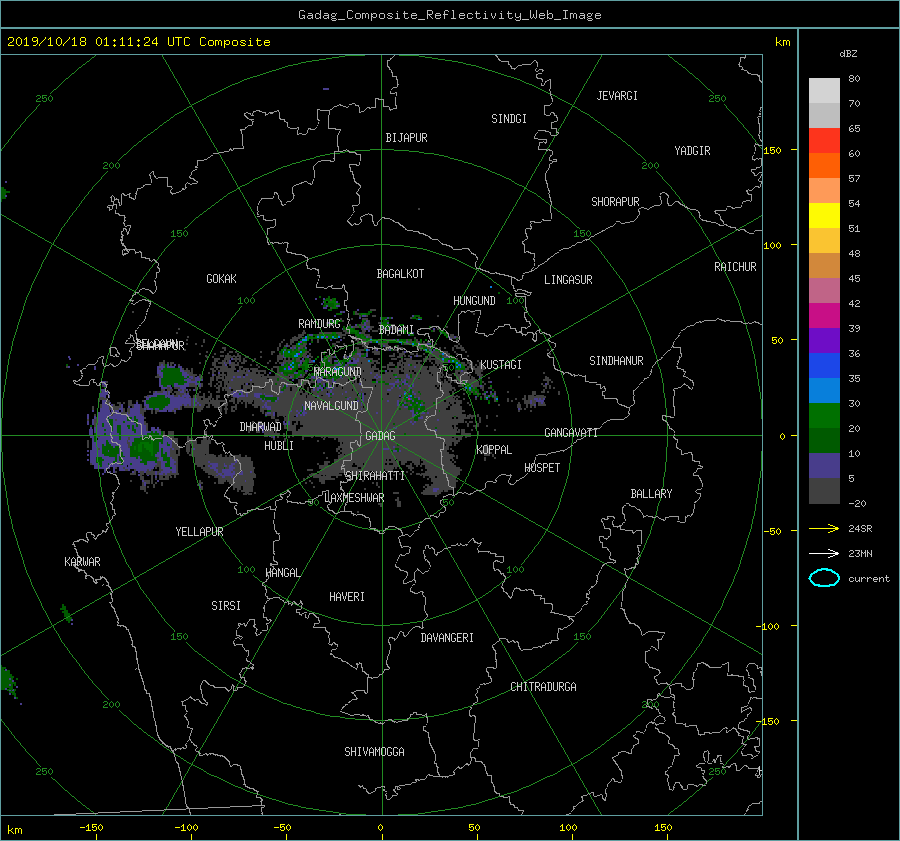
Task: Click the cyan 'current' ellipse legend icon
Action: (824, 578)
